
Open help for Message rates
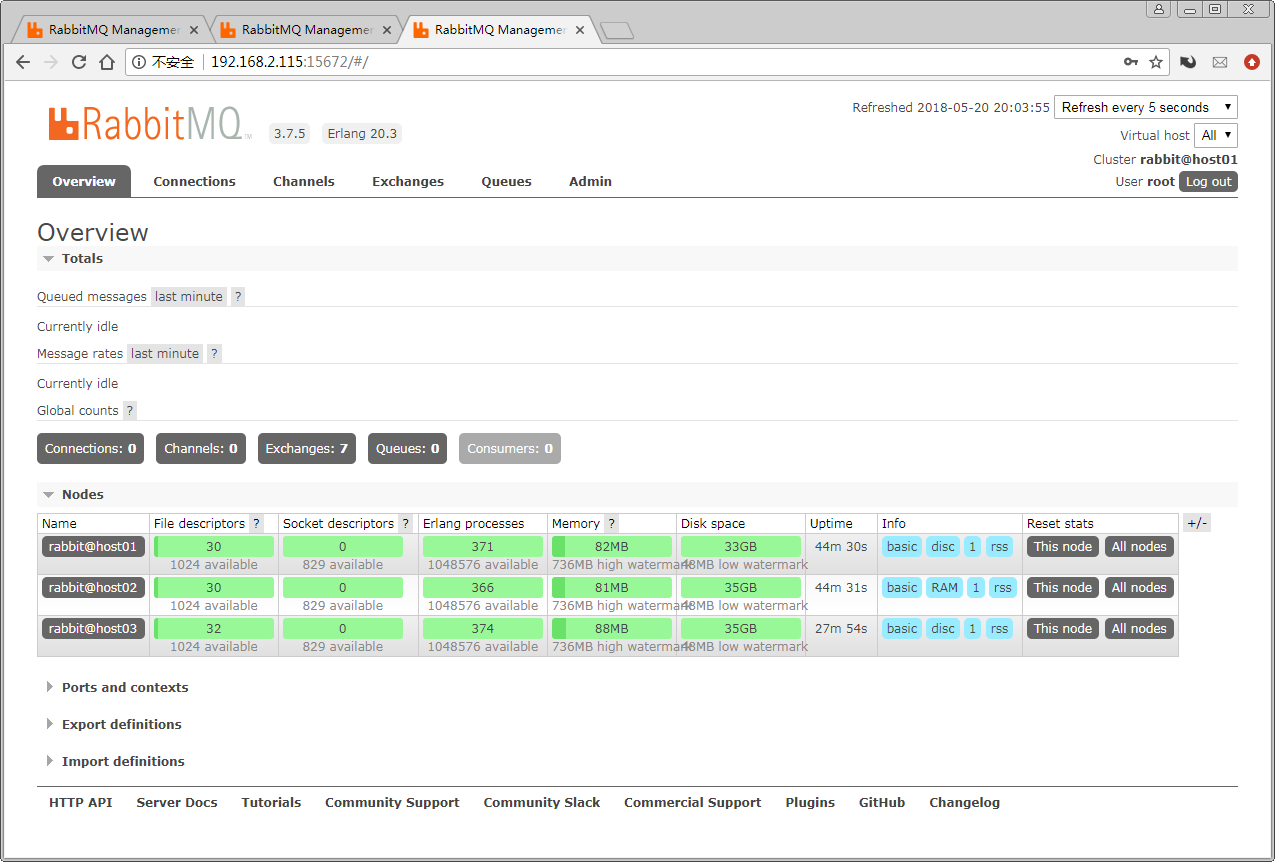tap(214, 354)
